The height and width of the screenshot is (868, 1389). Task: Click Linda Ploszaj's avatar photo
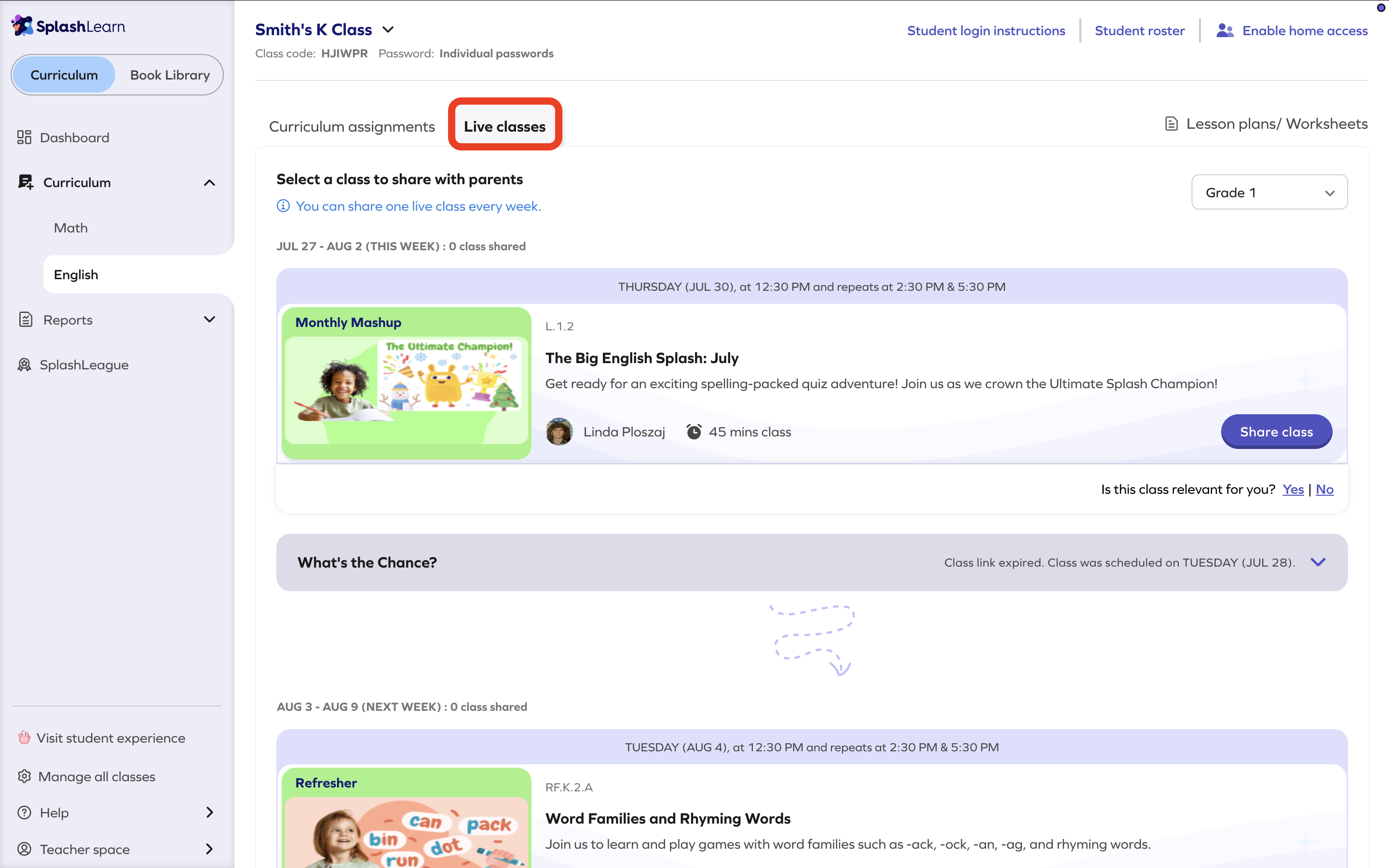559,432
